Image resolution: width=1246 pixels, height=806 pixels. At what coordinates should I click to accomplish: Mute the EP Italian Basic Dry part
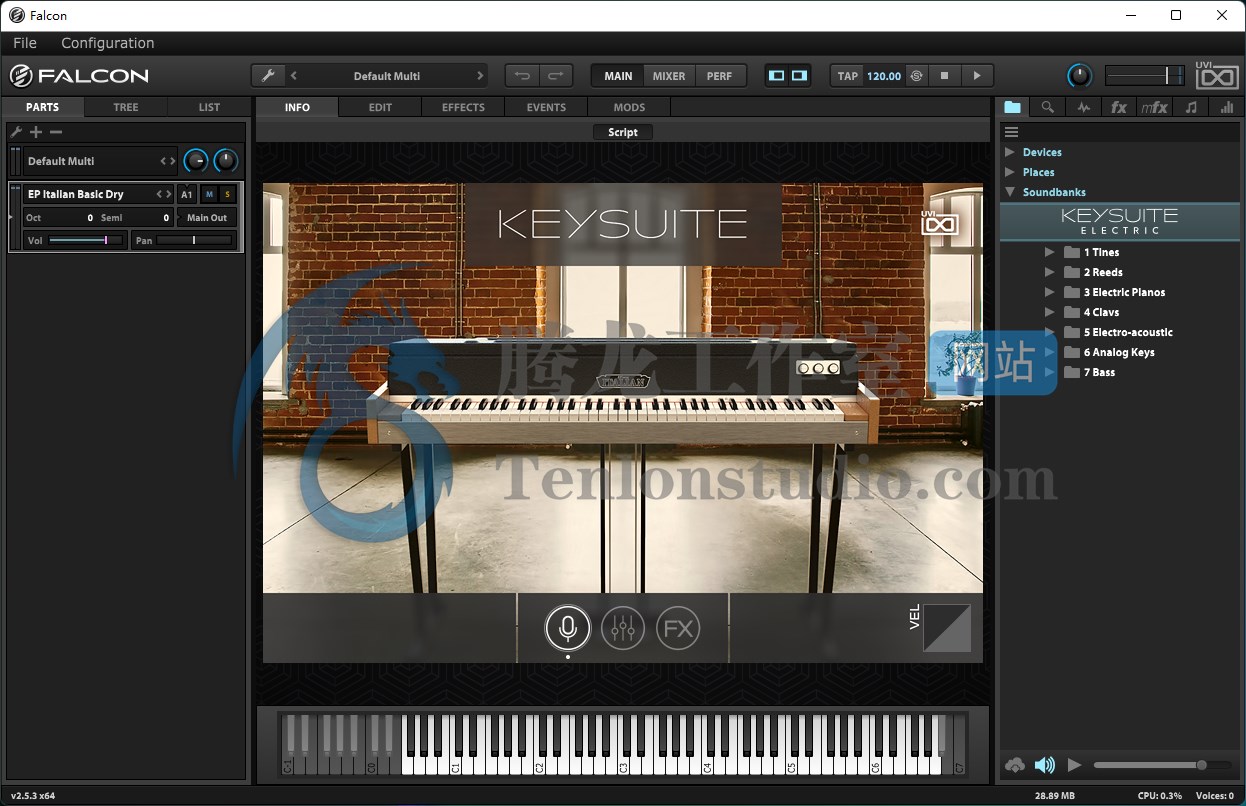pyautogui.click(x=209, y=194)
